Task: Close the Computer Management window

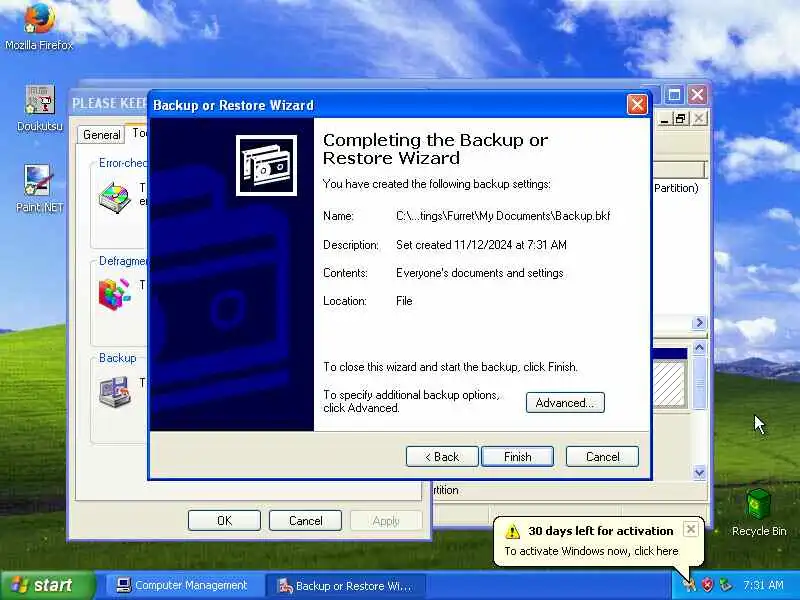Action: tap(697, 95)
